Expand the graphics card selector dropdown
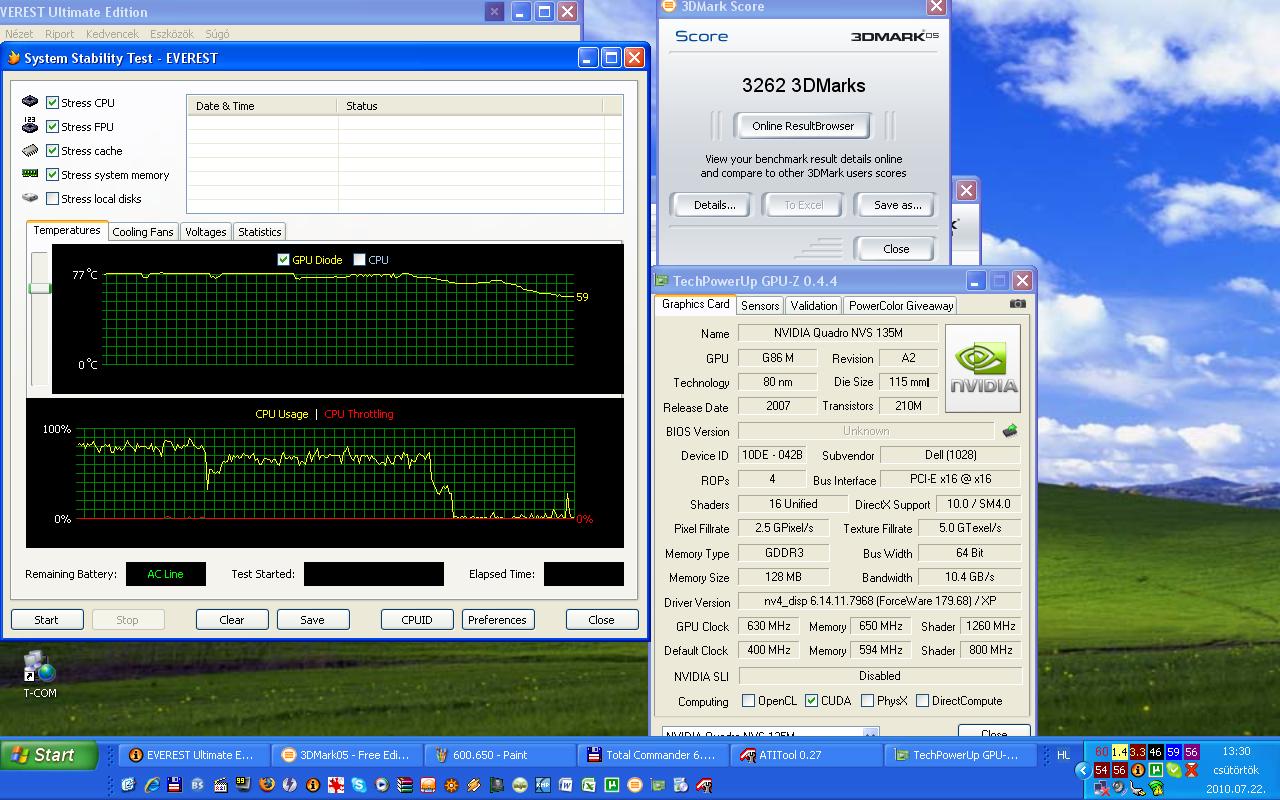1280x800 pixels. [x=870, y=735]
